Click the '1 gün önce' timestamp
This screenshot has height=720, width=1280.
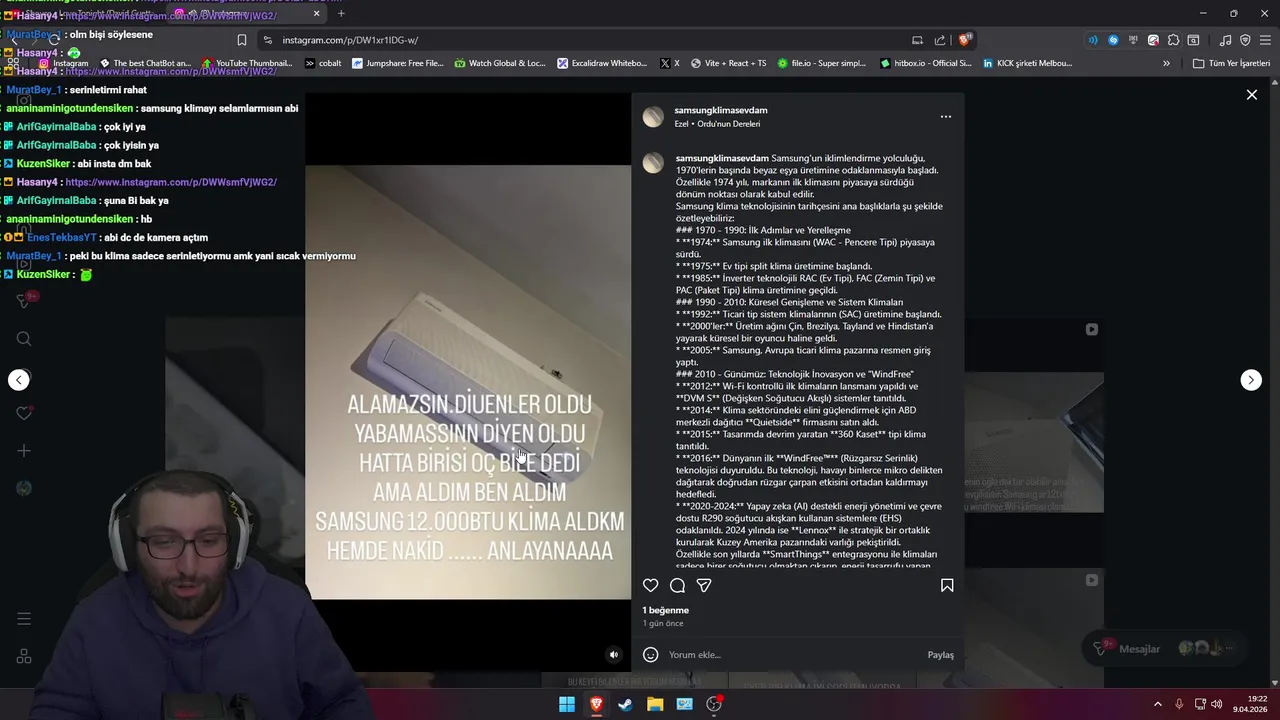pos(662,623)
